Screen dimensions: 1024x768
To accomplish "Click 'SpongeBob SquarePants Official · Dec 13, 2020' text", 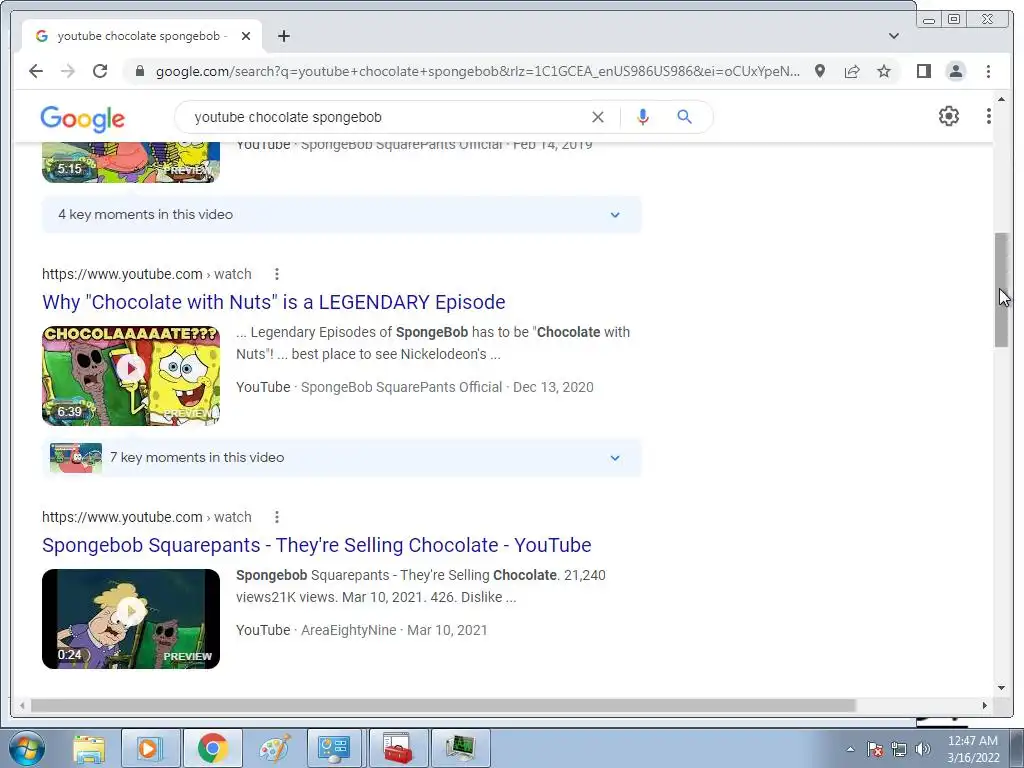I will 447,387.
